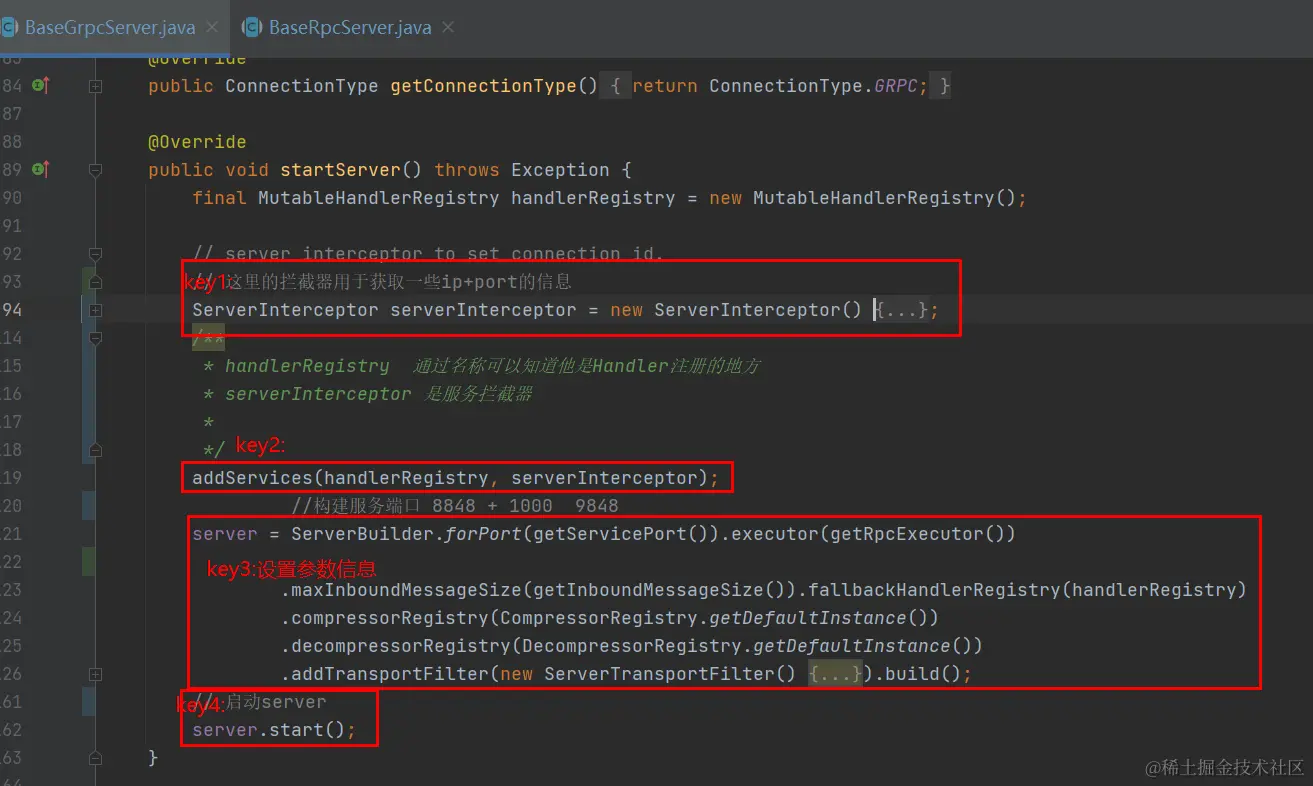Image resolution: width=1313 pixels, height=786 pixels.
Task: Expand the folded {...} after new ServerTransportFilter()
Action: click(x=836, y=674)
